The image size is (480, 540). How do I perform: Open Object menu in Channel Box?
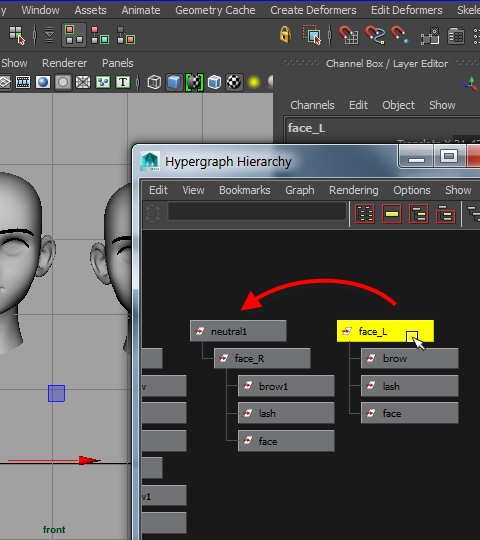398,105
